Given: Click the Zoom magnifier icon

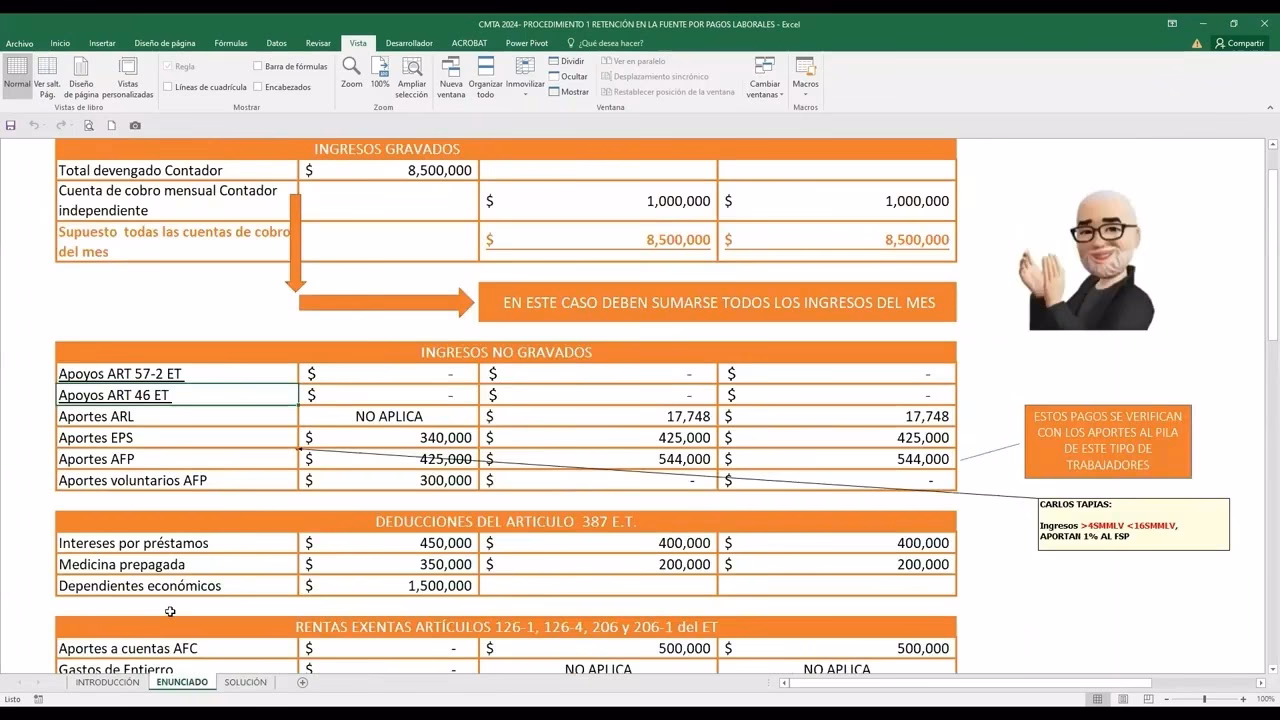Looking at the screenshot, I should tap(351, 67).
